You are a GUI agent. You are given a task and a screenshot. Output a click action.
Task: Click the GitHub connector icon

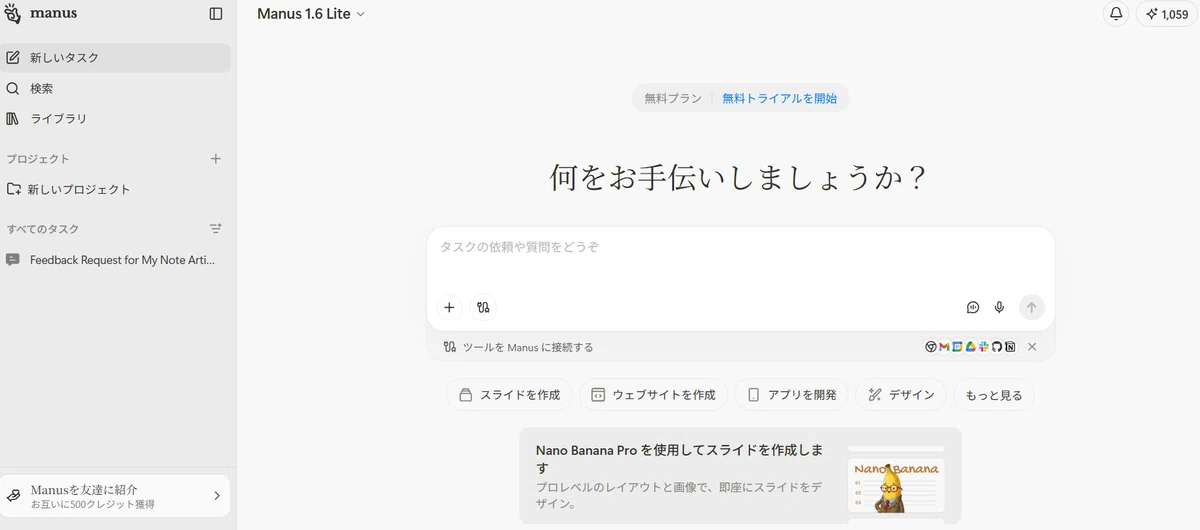coord(997,347)
